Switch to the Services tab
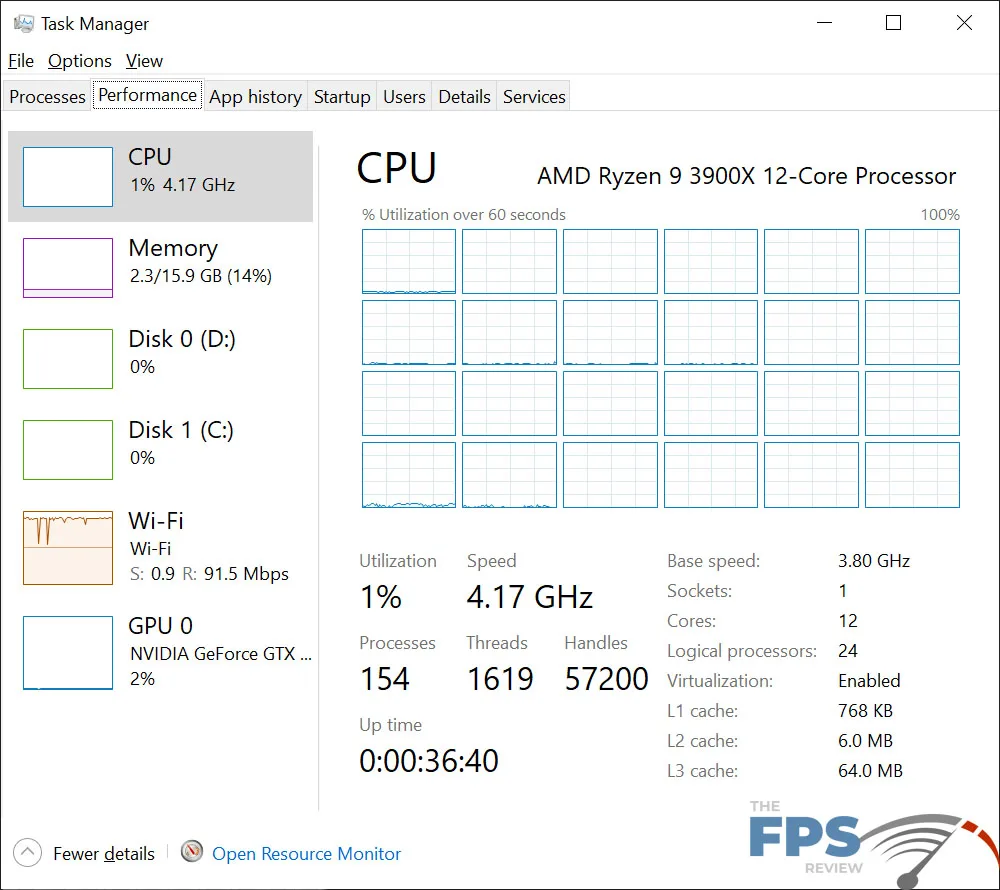The image size is (1000, 890). click(534, 96)
